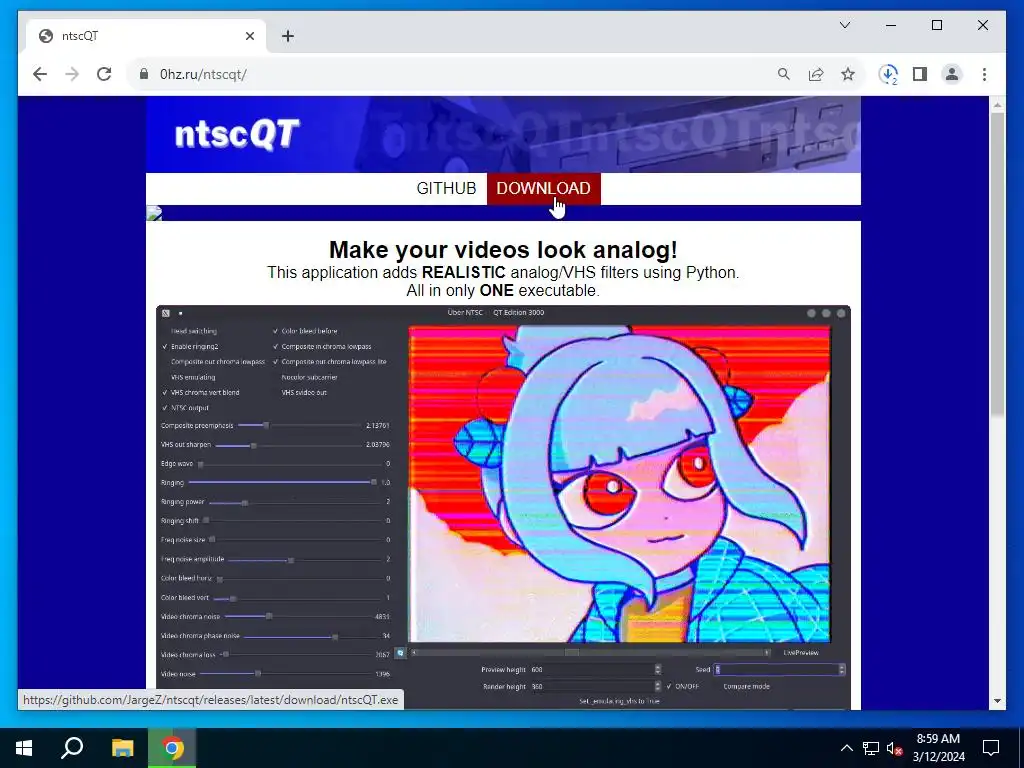The image size is (1024, 768).
Task: Show hidden system tray icons
Action: click(x=846, y=748)
